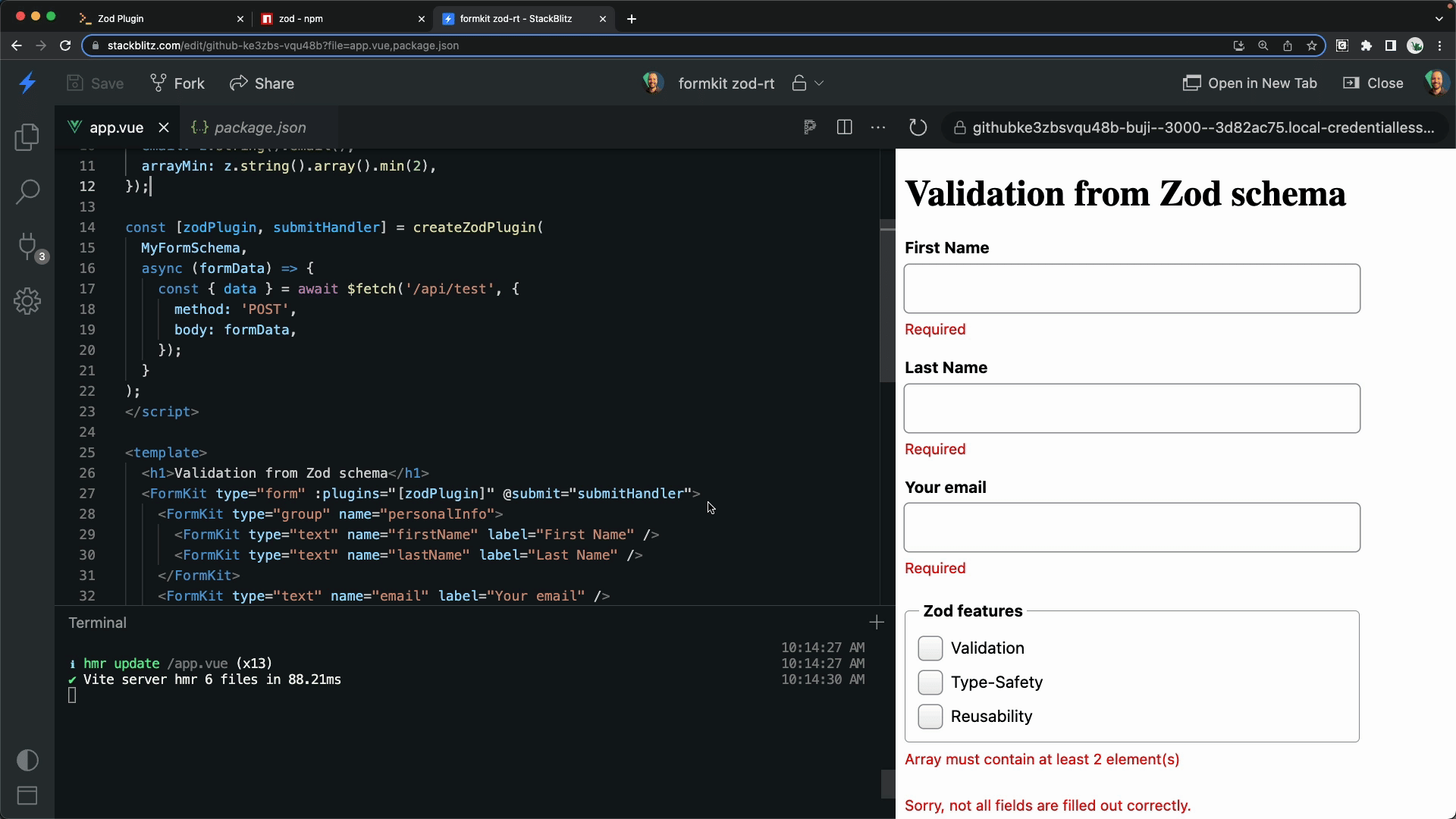The height and width of the screenshot is (819, 1456).
Task: Click the Share button
Action: [262, 83]
